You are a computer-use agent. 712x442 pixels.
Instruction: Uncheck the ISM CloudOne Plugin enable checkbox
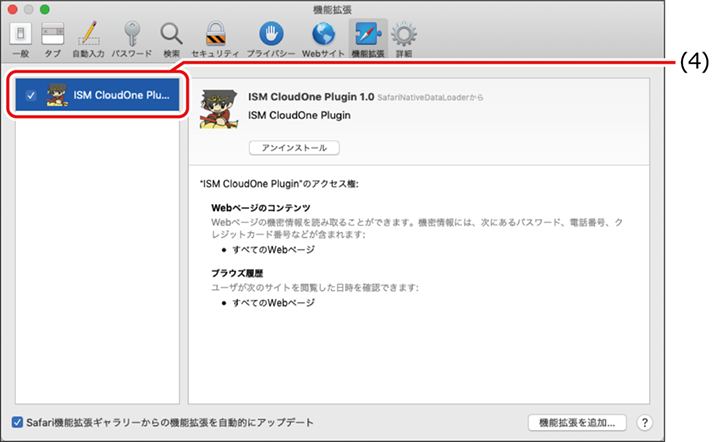31,95
